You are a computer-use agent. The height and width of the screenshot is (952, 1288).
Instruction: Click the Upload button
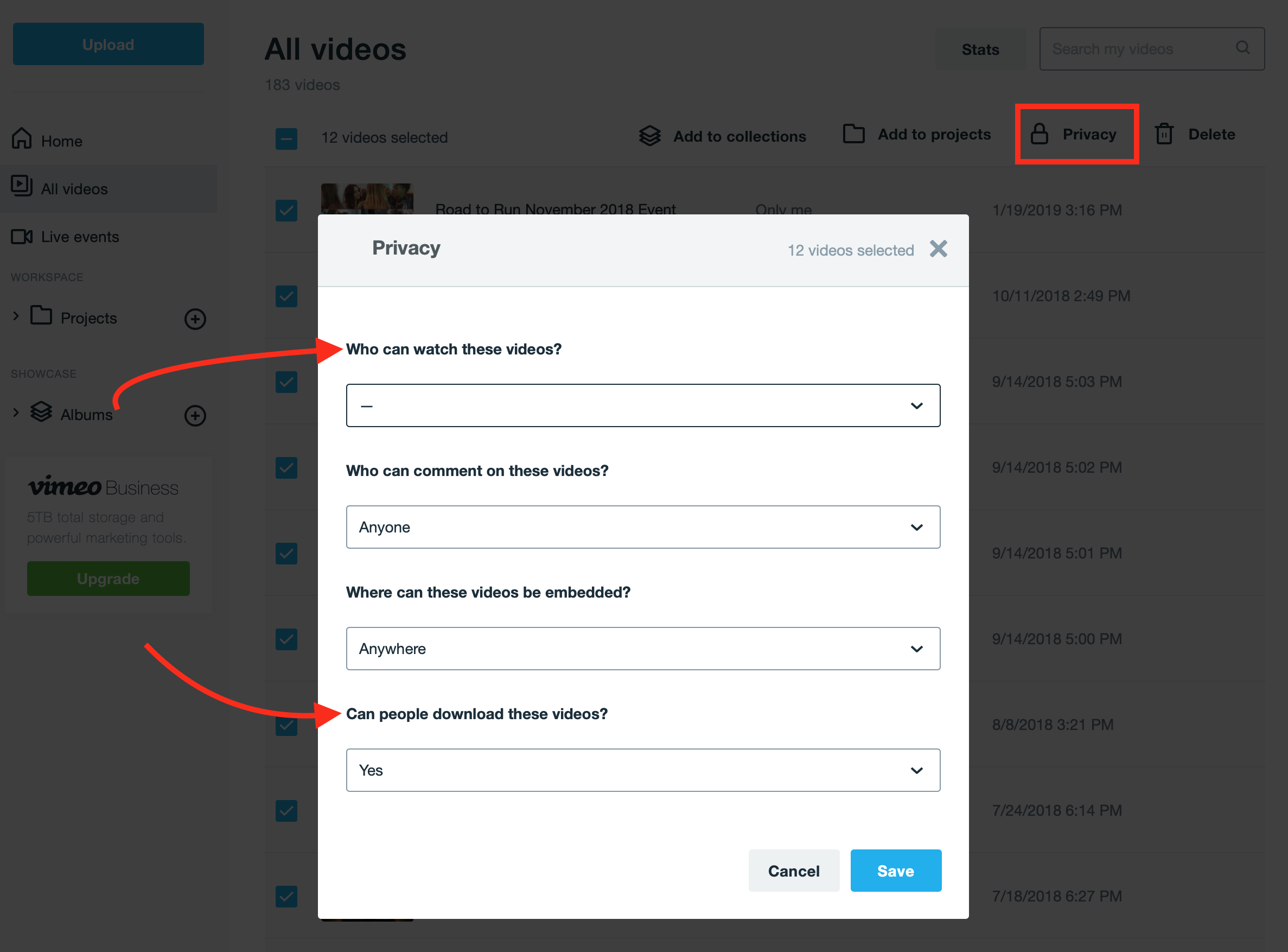[109, 45]
